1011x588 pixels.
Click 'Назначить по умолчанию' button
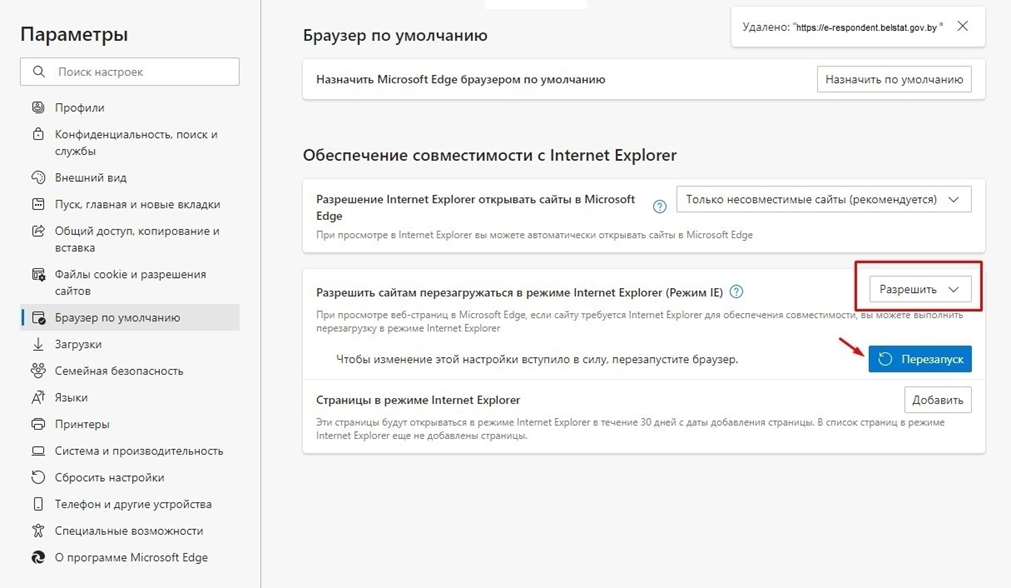[x=894, y=79]
